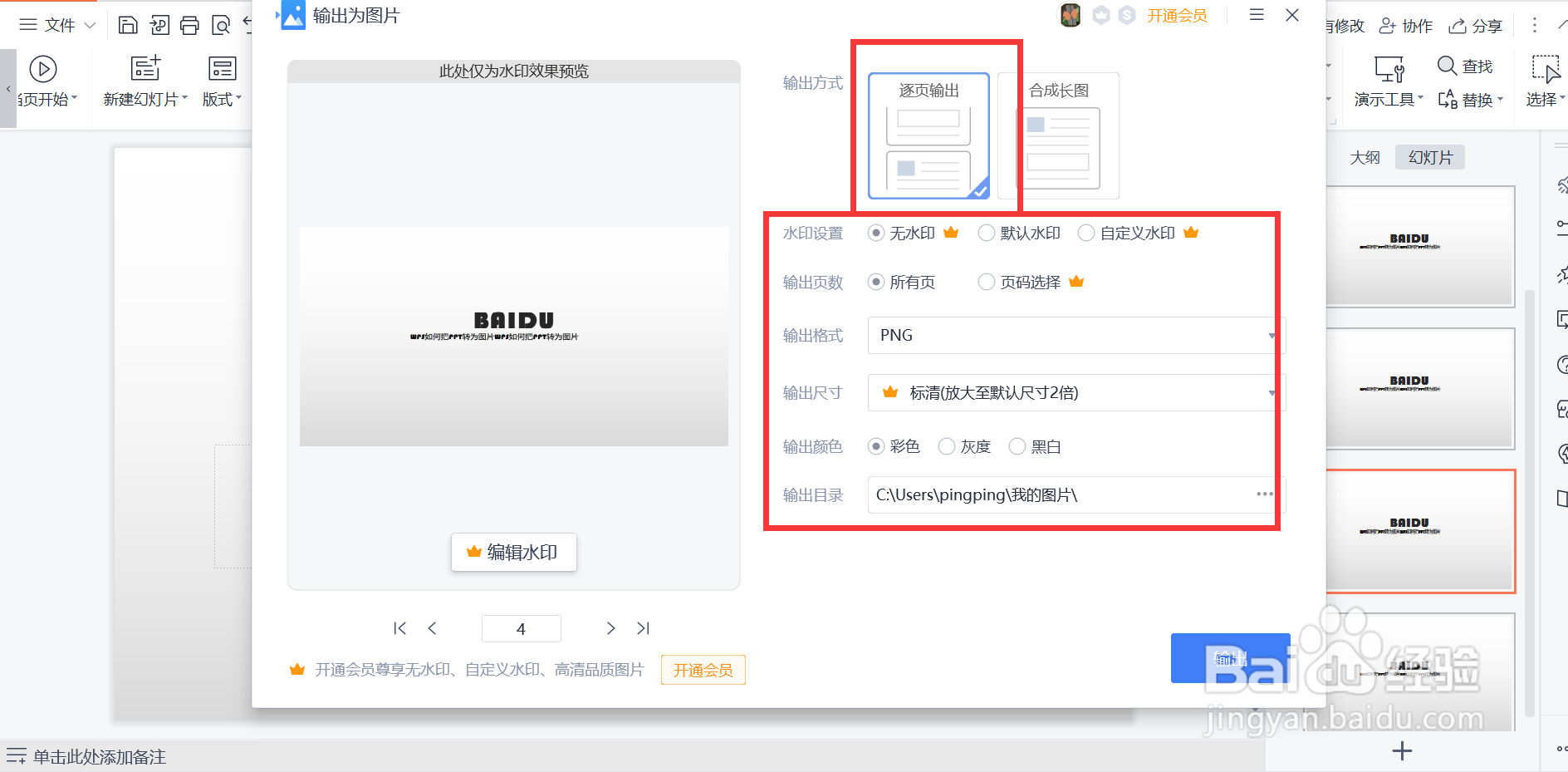Click the add notes area (单击此处添加备注)
The image size is (1568, 772).
pyautogui.click(x=100, y=756)
